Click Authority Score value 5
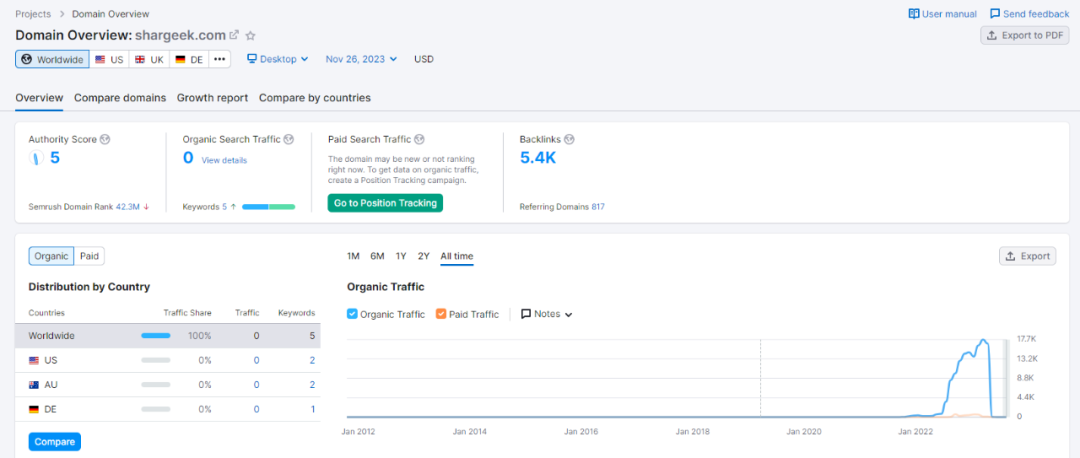Screen dimensions: 1080x458 [55, 158]
